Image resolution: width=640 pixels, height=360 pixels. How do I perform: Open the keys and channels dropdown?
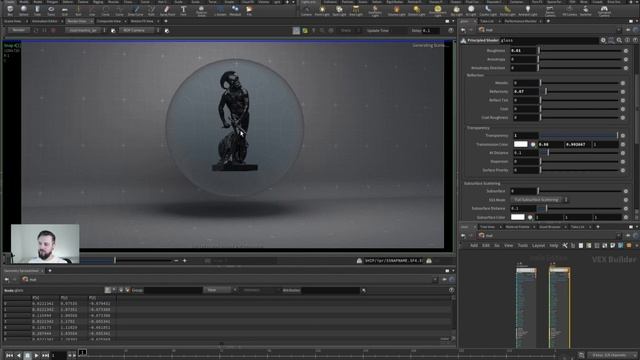(x=611, y=355)
